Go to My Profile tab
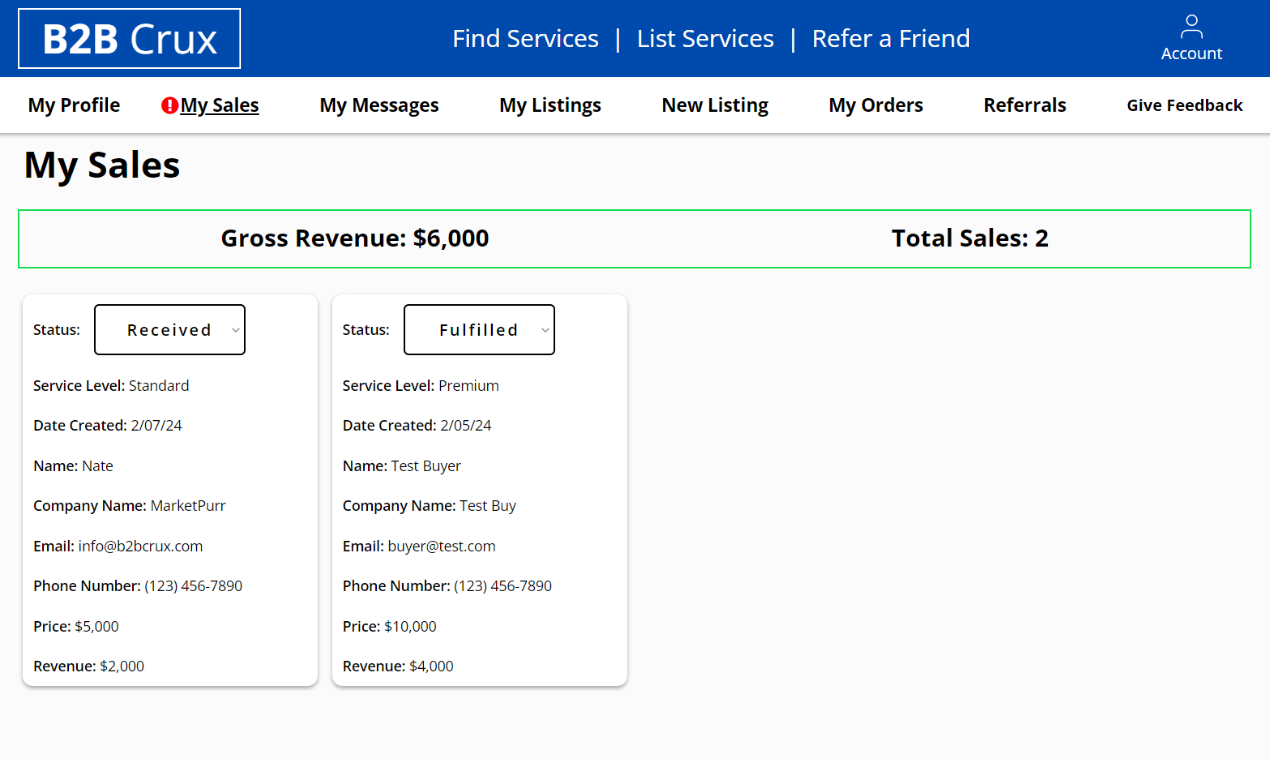 [74, 105]
